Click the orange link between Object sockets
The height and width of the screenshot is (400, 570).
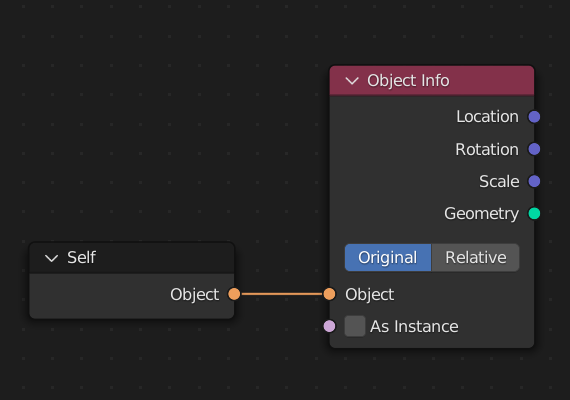coord(282,294)
